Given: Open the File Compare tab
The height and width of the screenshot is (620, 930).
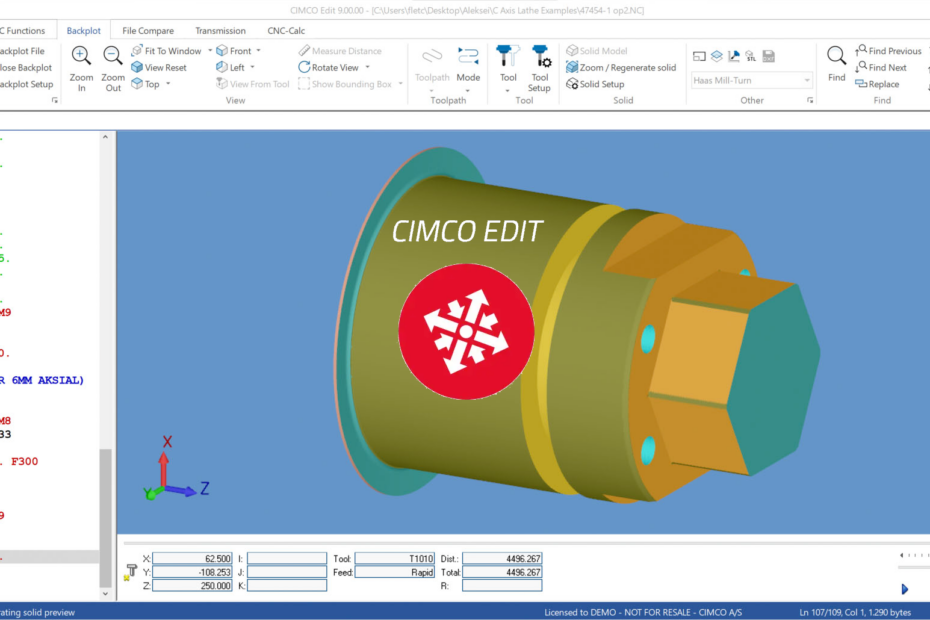Looking at the screenshot, I should (x=148, y=30).
